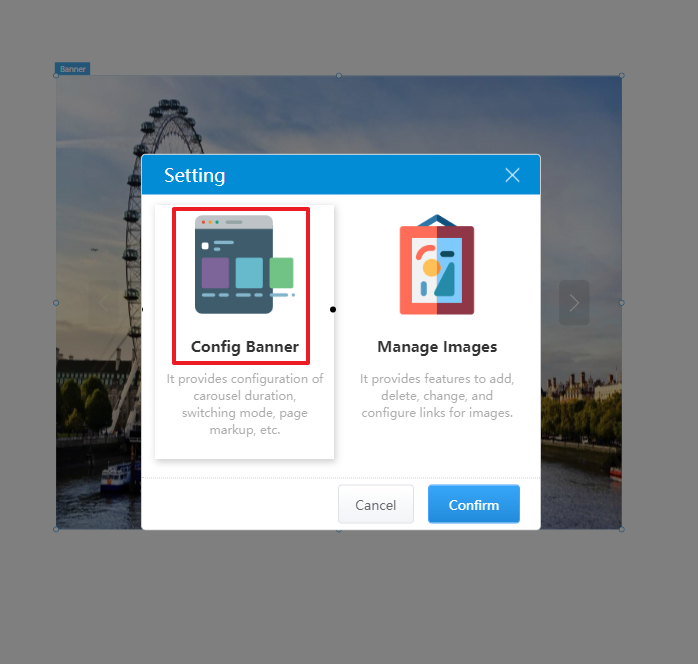Cancel the Setting dialog
Screen dimensions: 698x664
coord(376,504)
